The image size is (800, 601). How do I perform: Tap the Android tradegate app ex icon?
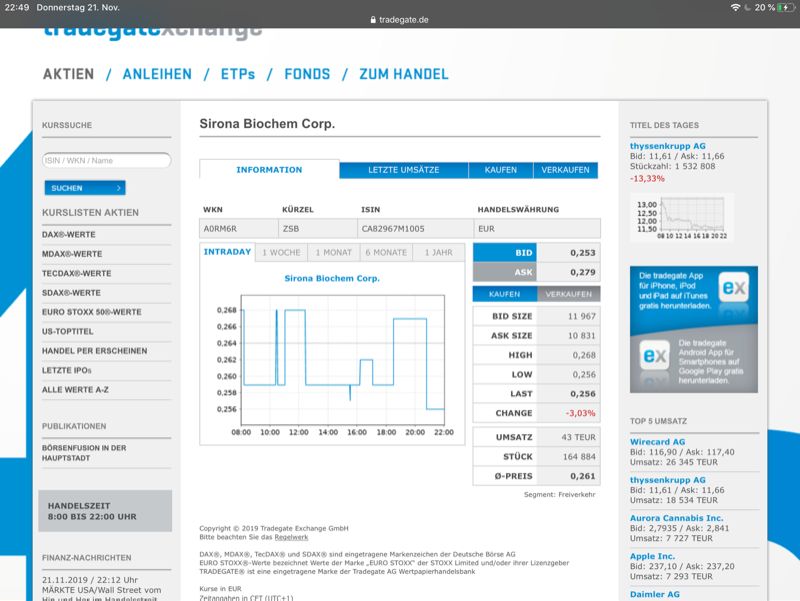click(x=655, y=355)
